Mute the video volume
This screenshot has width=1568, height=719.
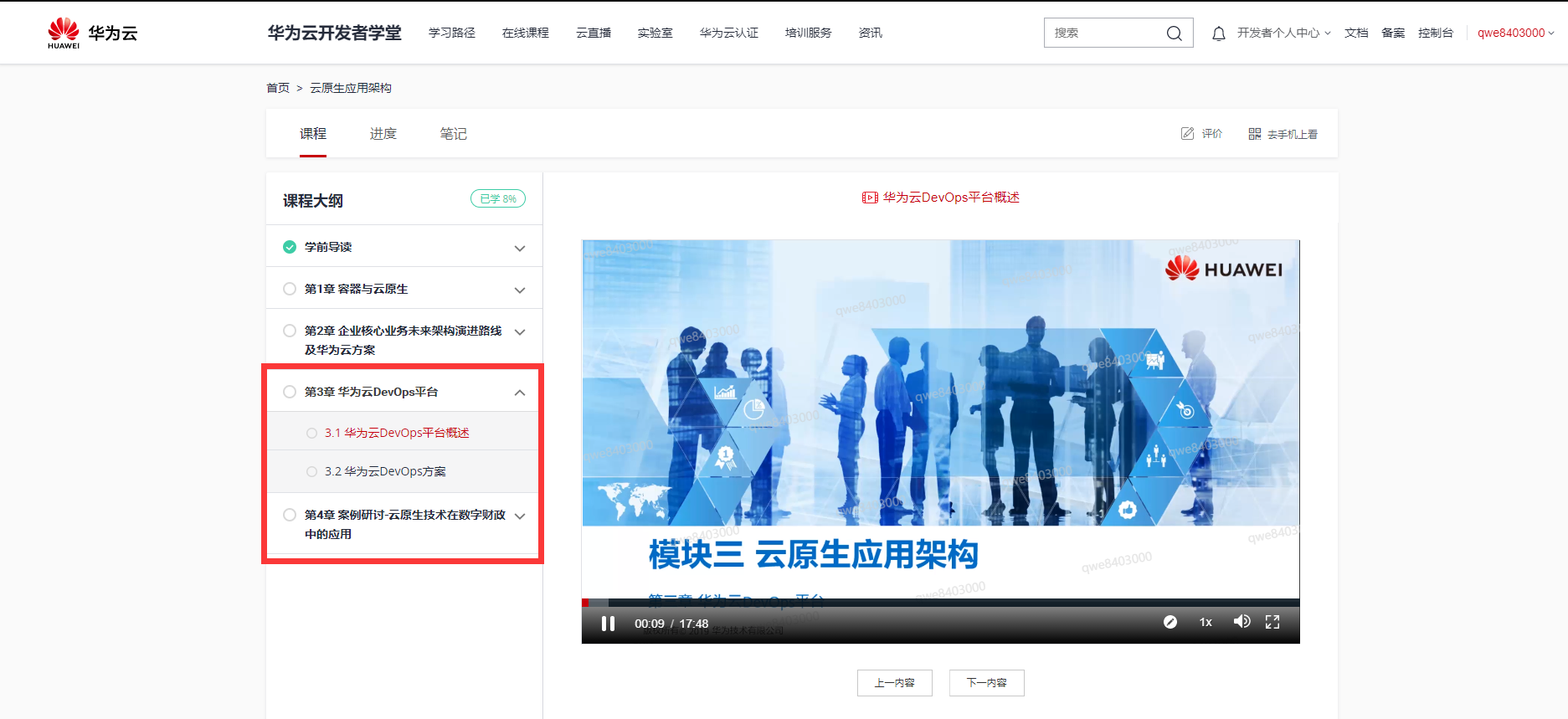(x=1242, y=622)
